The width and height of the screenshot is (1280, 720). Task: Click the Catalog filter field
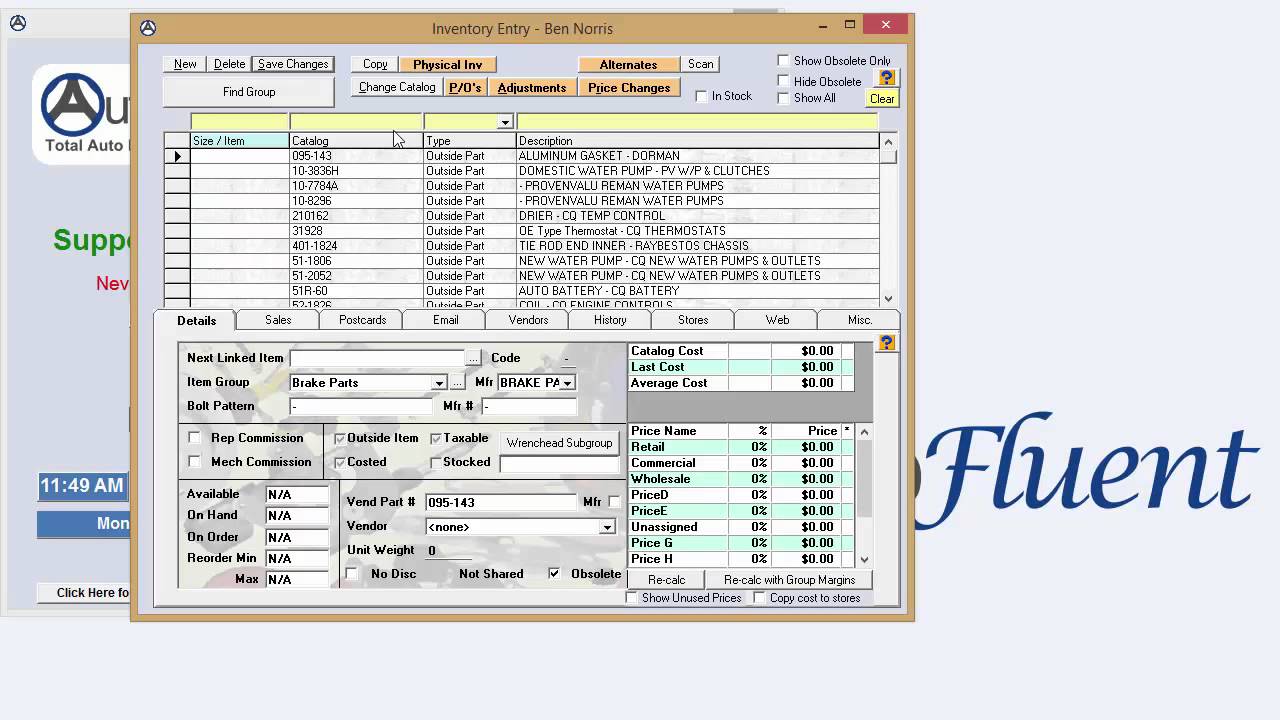click(356, 122)
